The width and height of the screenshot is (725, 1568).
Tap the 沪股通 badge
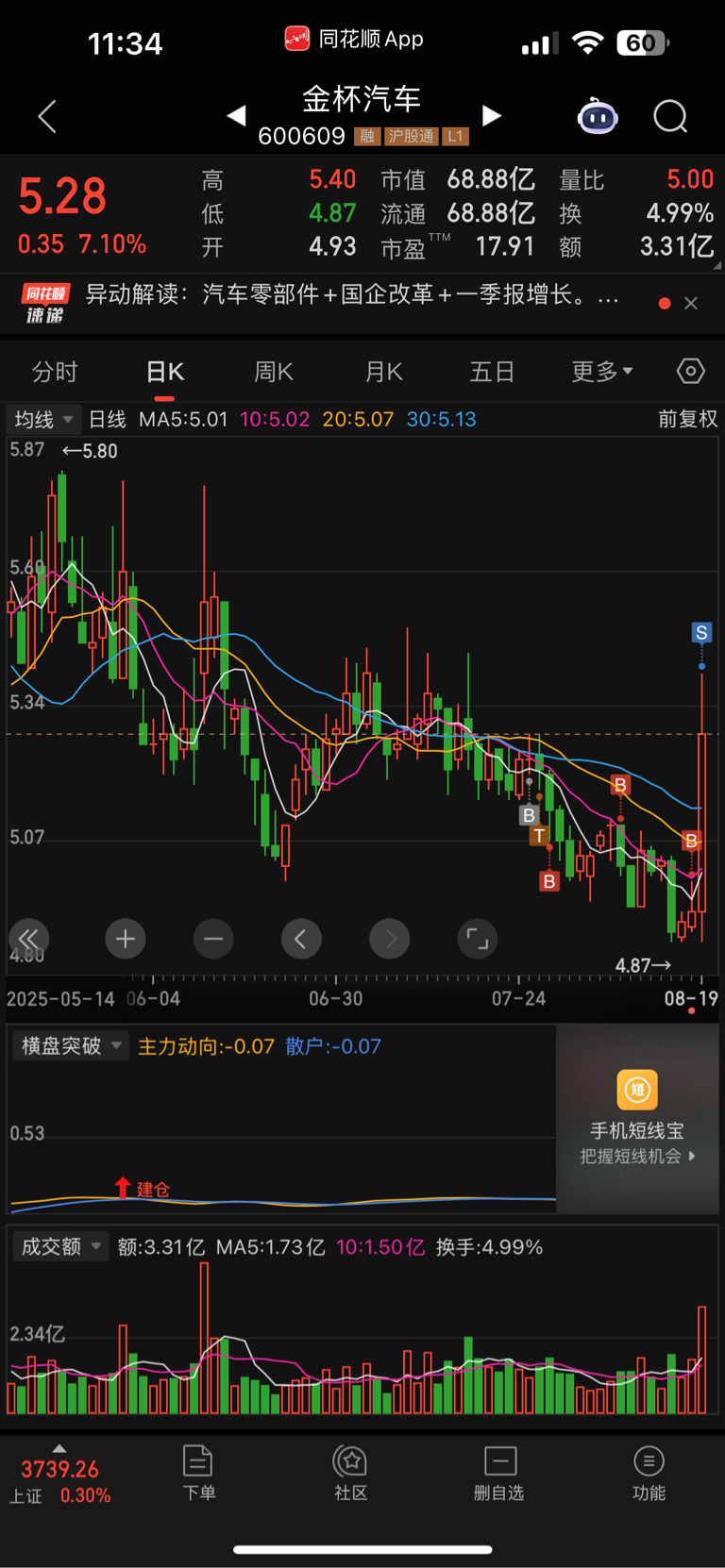click(412, 137)
